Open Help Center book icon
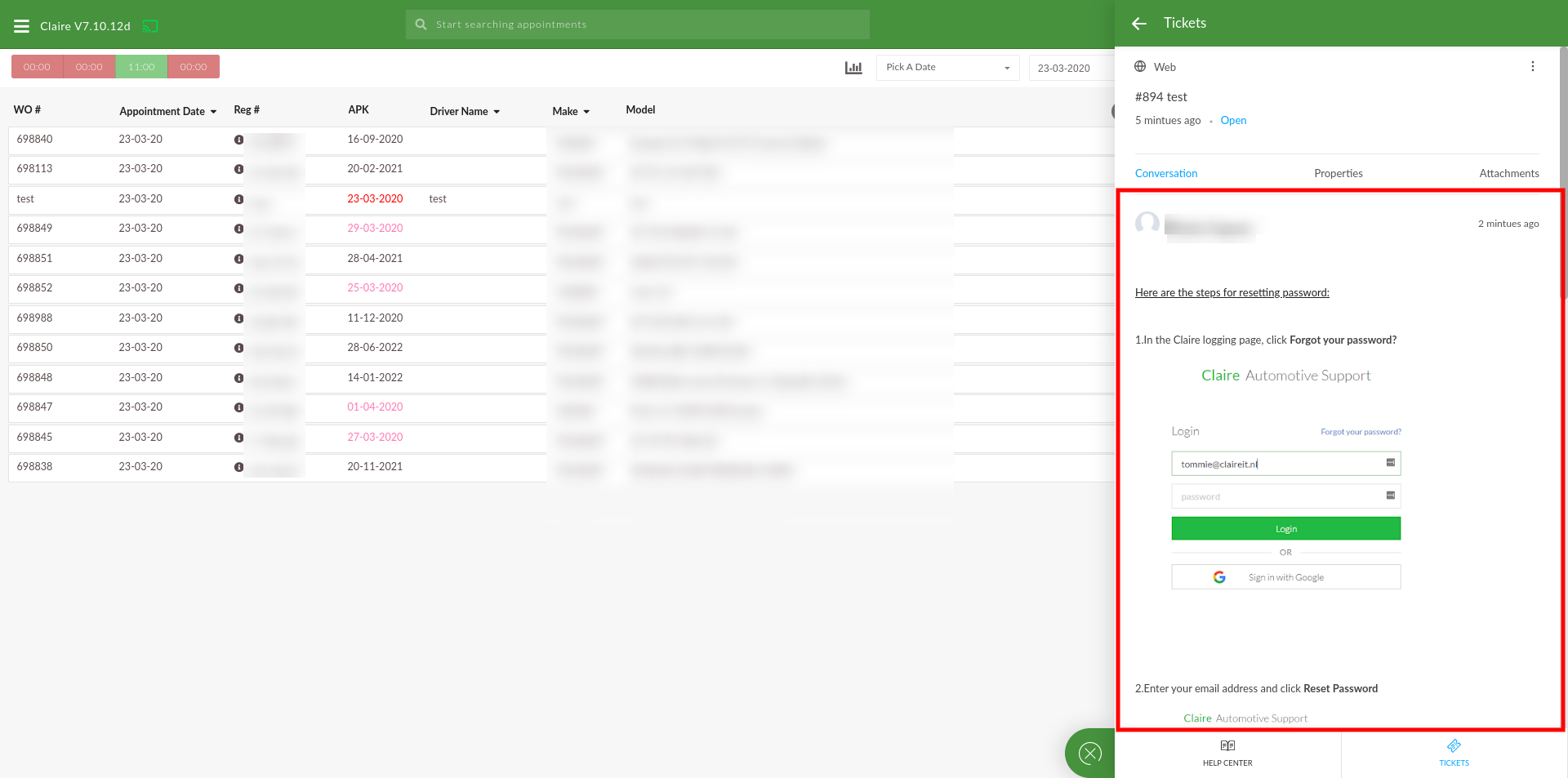This screenshot has width=1568, height=778. (1227, 745)
